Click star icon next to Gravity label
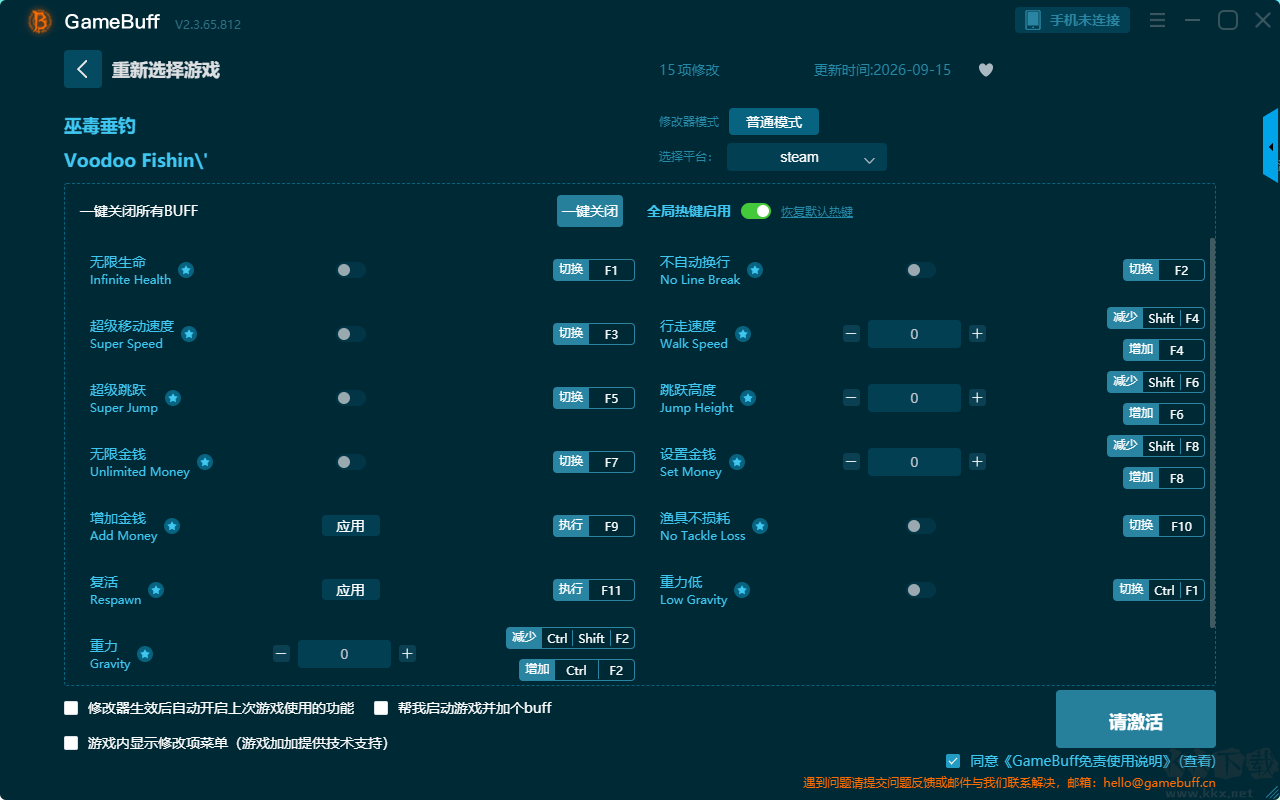 point(145,654)
